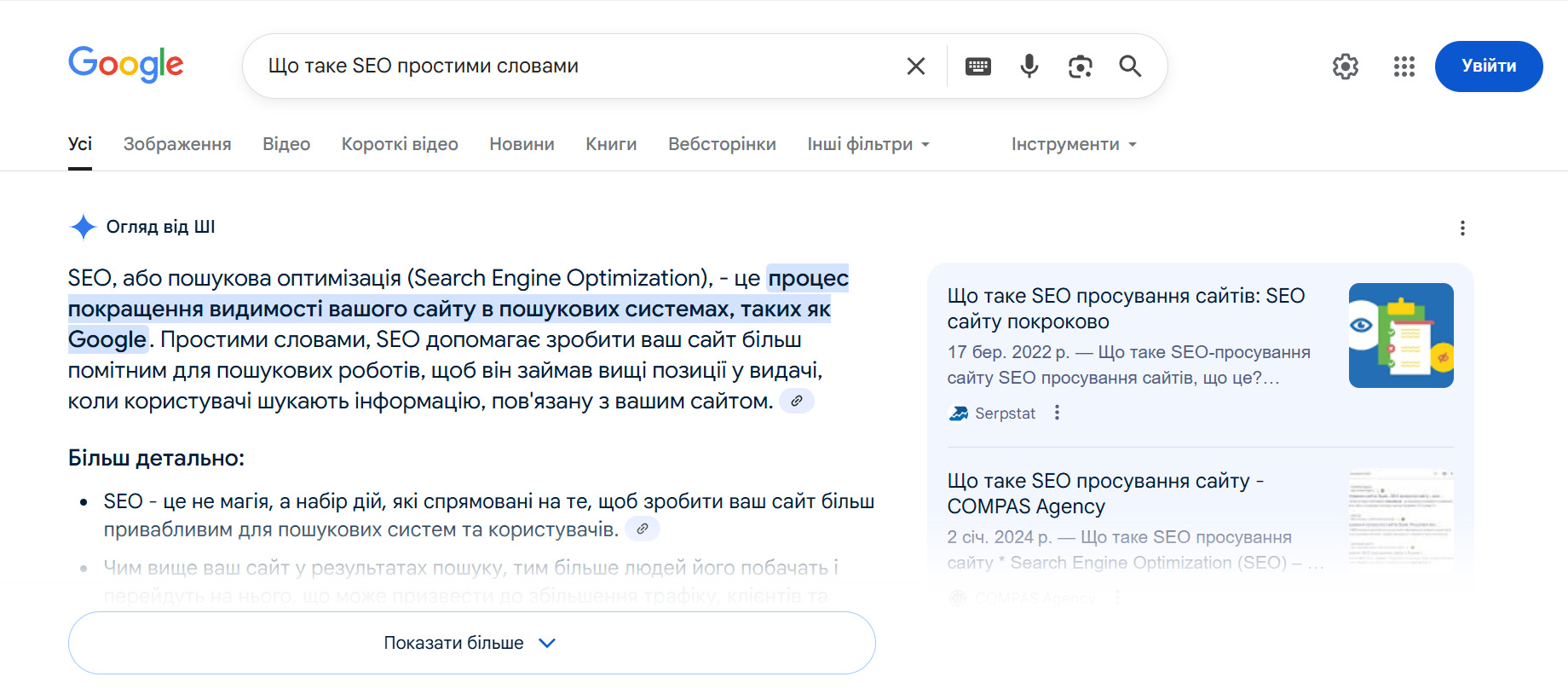1568x700 pixels.
Task: Switch to the Відео tab
Action: coord(286,144)
